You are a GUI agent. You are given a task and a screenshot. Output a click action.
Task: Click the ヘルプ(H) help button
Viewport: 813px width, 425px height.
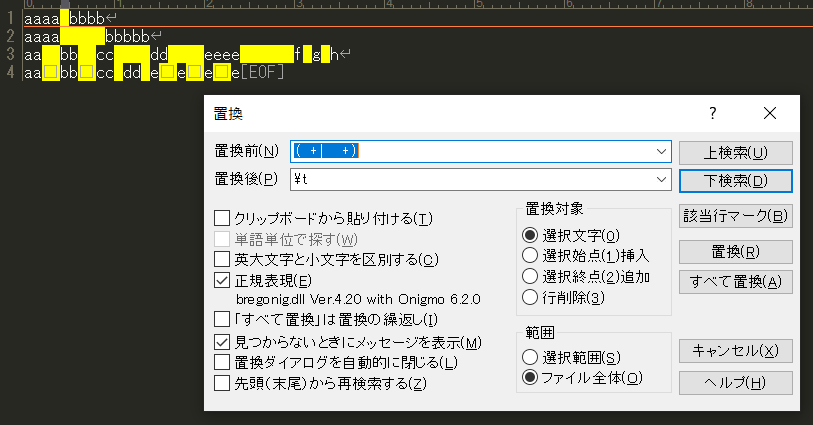[x=736, y=383]
